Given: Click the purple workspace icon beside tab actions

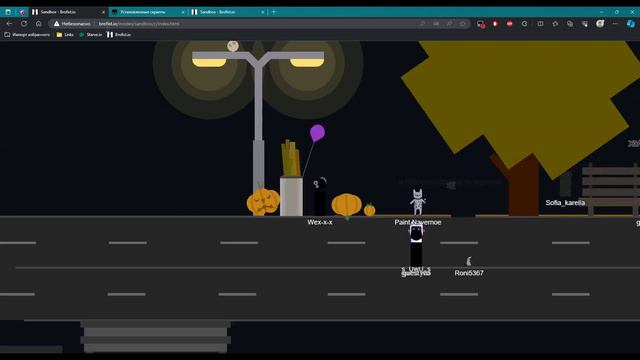Looking at the screenshot, I should pos(22,12).
